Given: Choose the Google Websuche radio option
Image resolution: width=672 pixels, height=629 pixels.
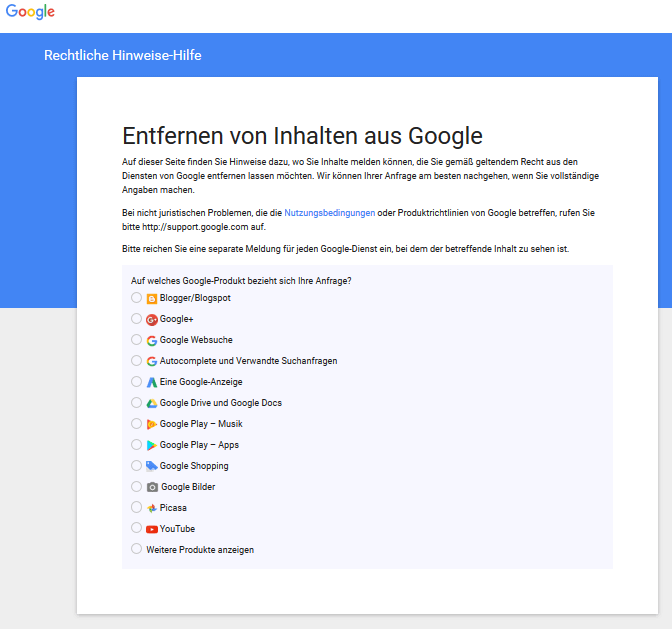Looking at the screenshot, I should [x=136, y=339].
